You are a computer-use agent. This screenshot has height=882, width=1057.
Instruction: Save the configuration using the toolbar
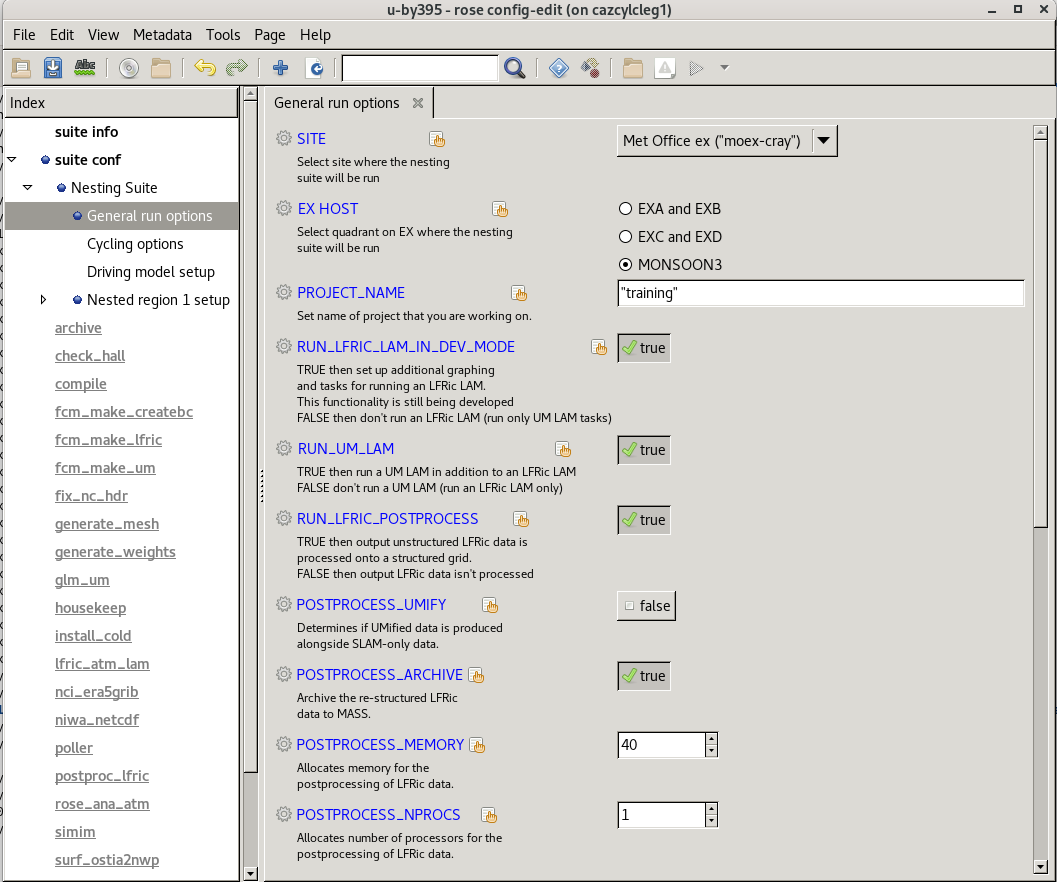pos(53,67)
